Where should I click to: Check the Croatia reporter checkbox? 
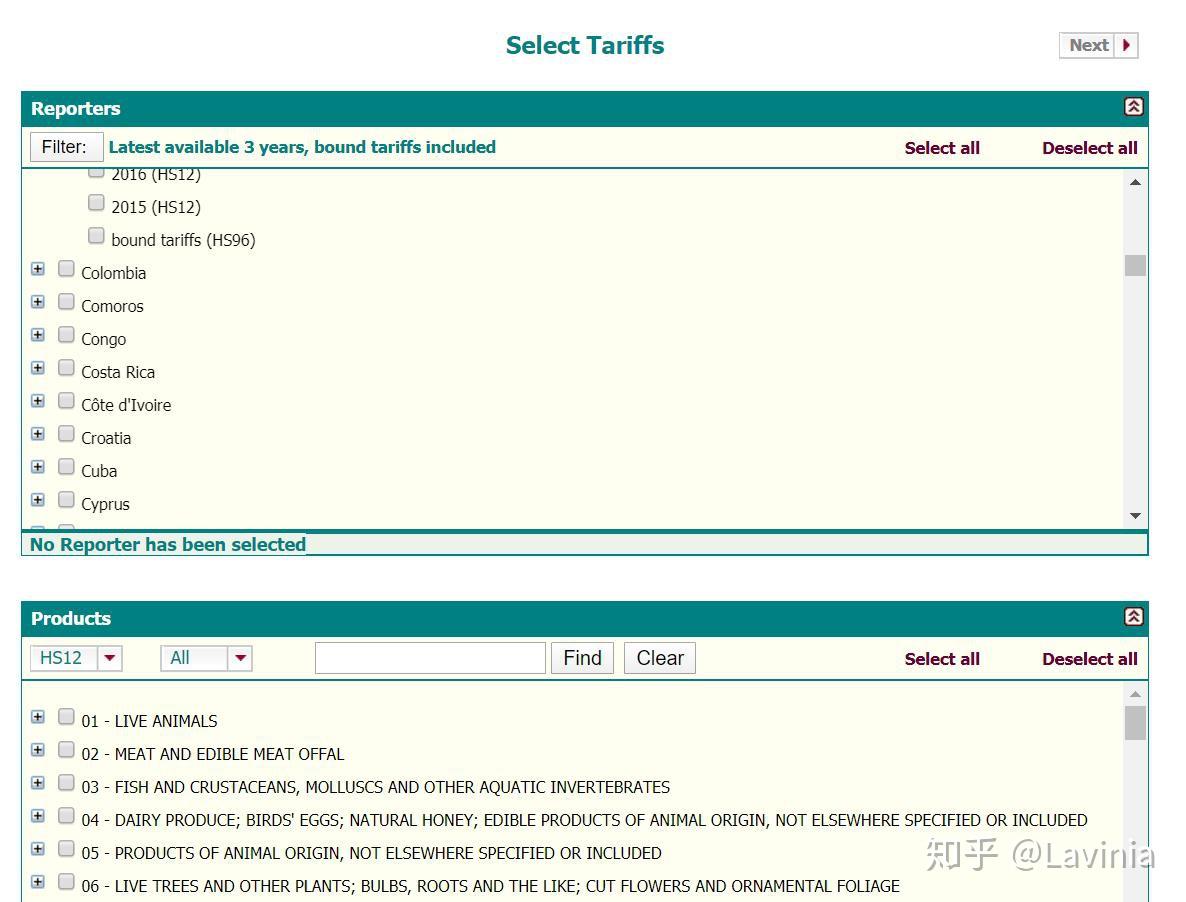66,434
